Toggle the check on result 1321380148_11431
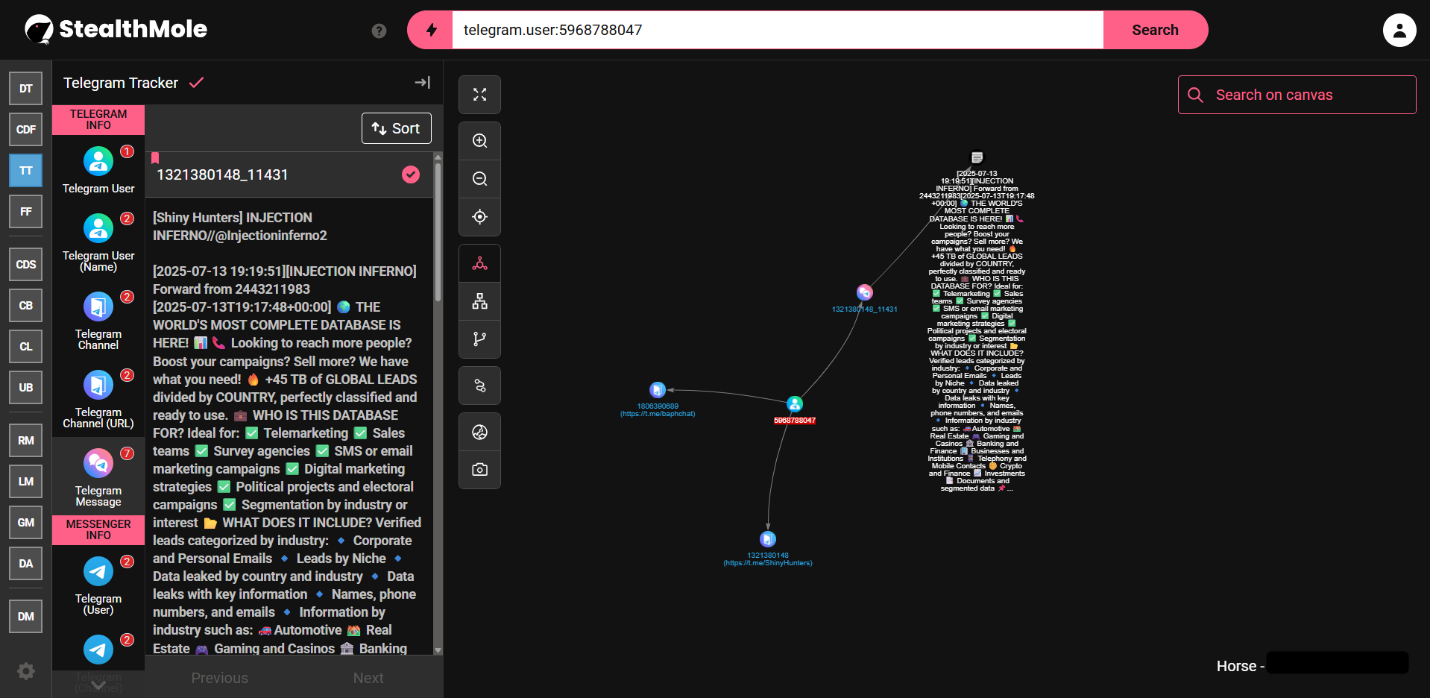 click(411, 175)
